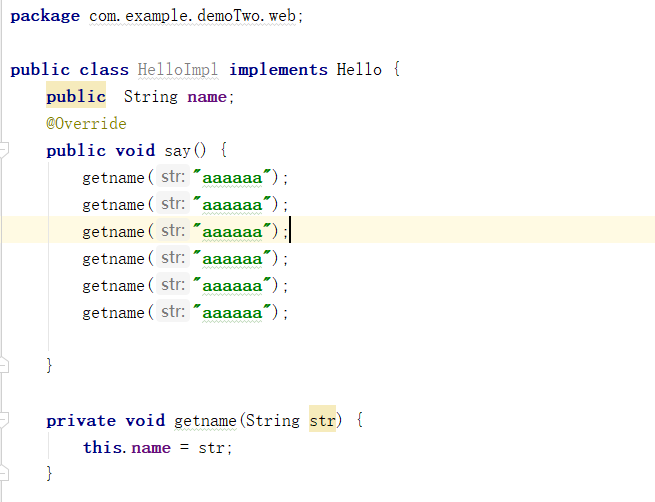
Task: Click the getname method name in the private declaration
Action: [203, 421]
